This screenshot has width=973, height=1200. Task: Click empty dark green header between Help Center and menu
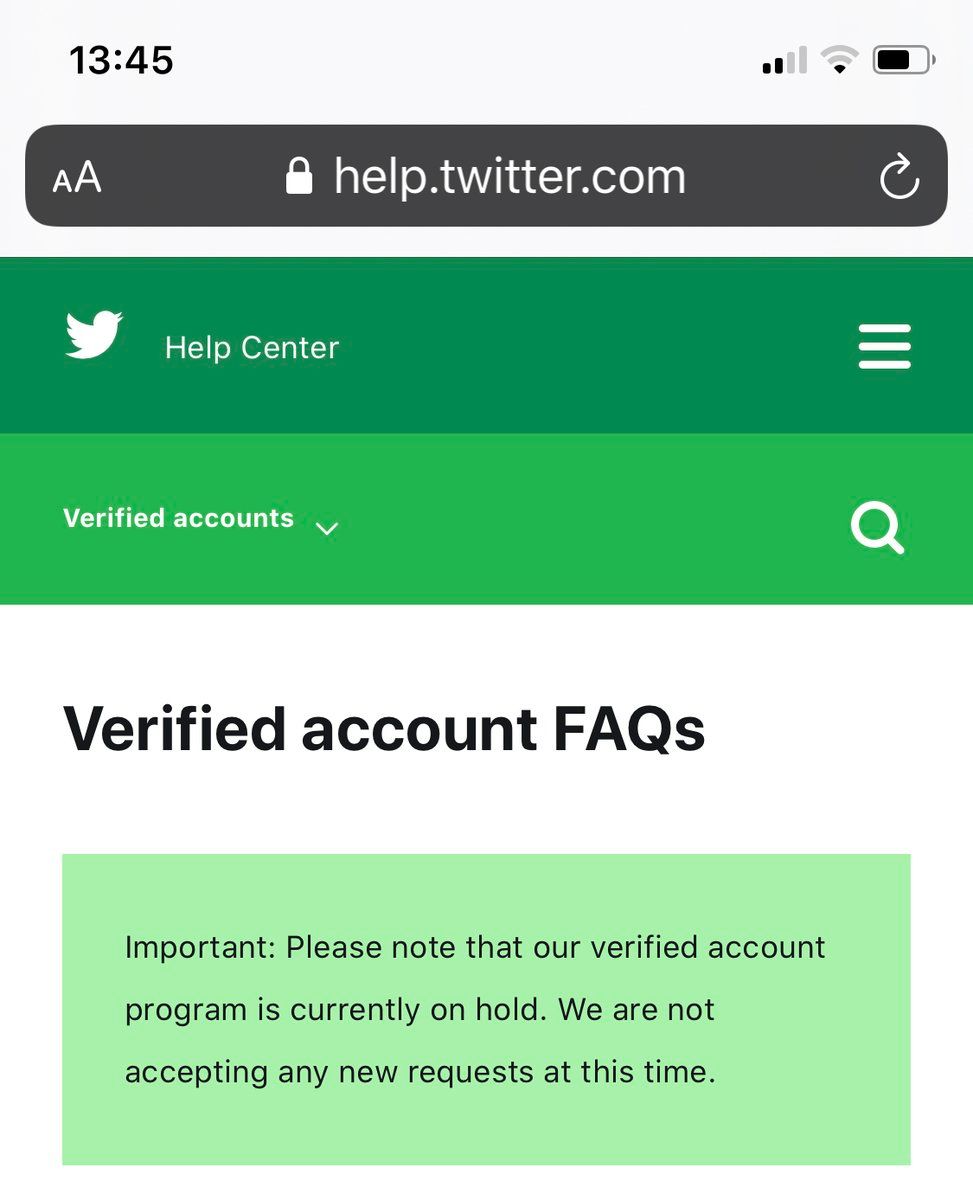pyautogui.click(x=600, y=347)
